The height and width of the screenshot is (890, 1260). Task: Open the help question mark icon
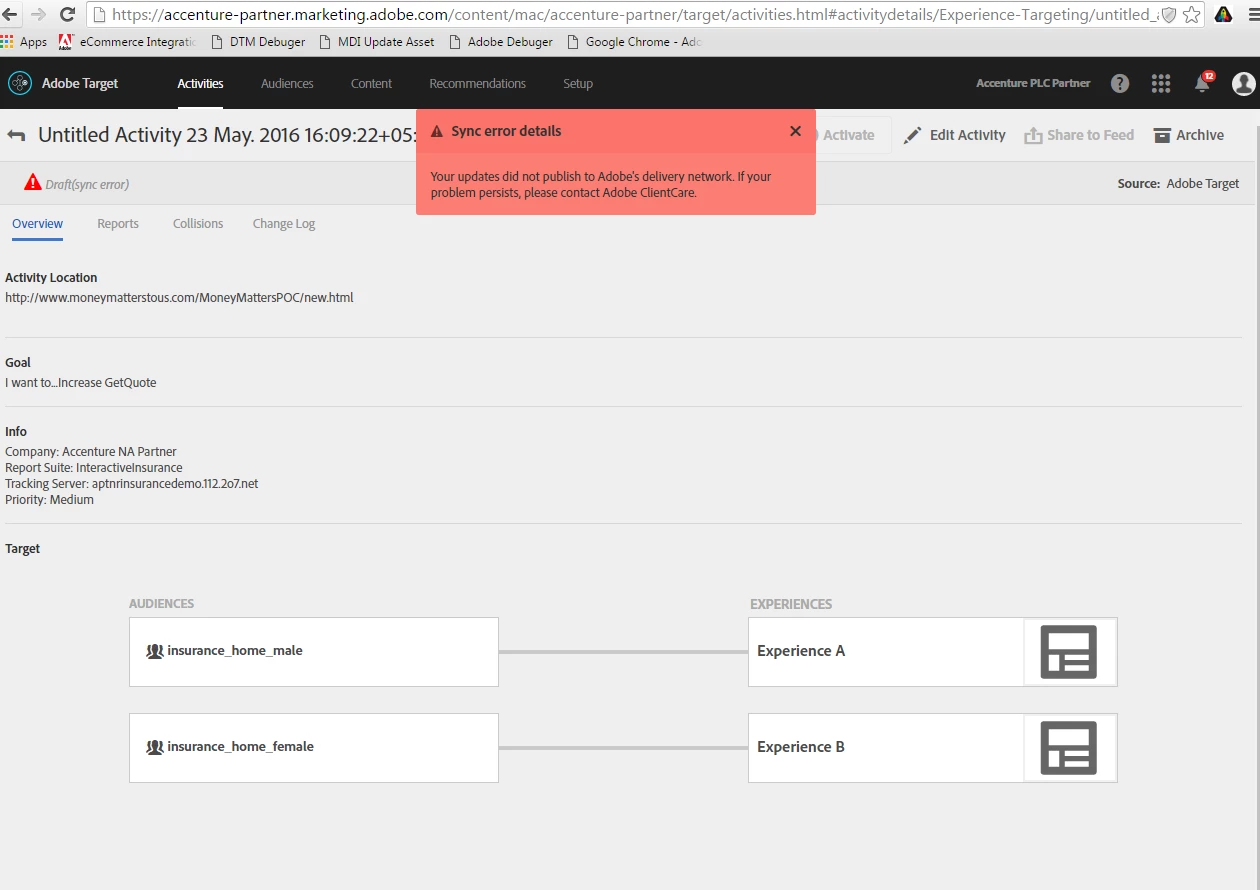[x=1120, y=84]
